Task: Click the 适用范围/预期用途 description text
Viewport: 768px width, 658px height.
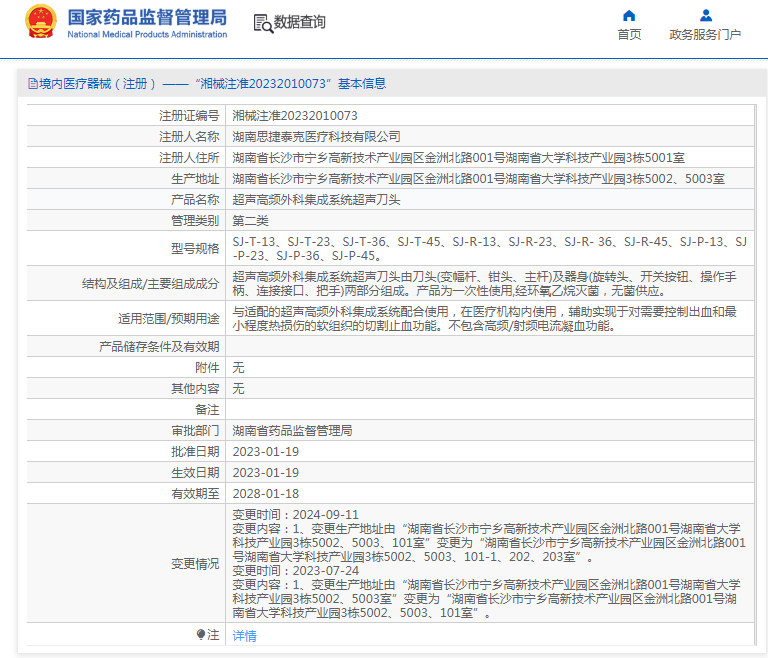Action: 484,318
